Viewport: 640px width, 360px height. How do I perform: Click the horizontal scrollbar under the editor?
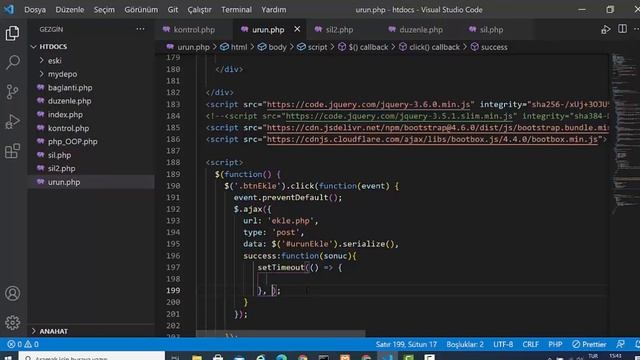[280, 333]
